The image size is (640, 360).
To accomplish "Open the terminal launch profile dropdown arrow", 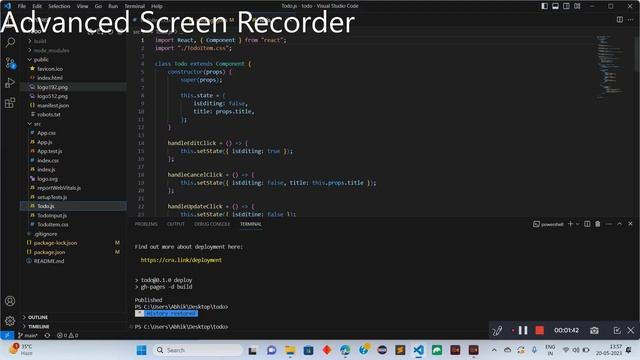I will [578, 224].
